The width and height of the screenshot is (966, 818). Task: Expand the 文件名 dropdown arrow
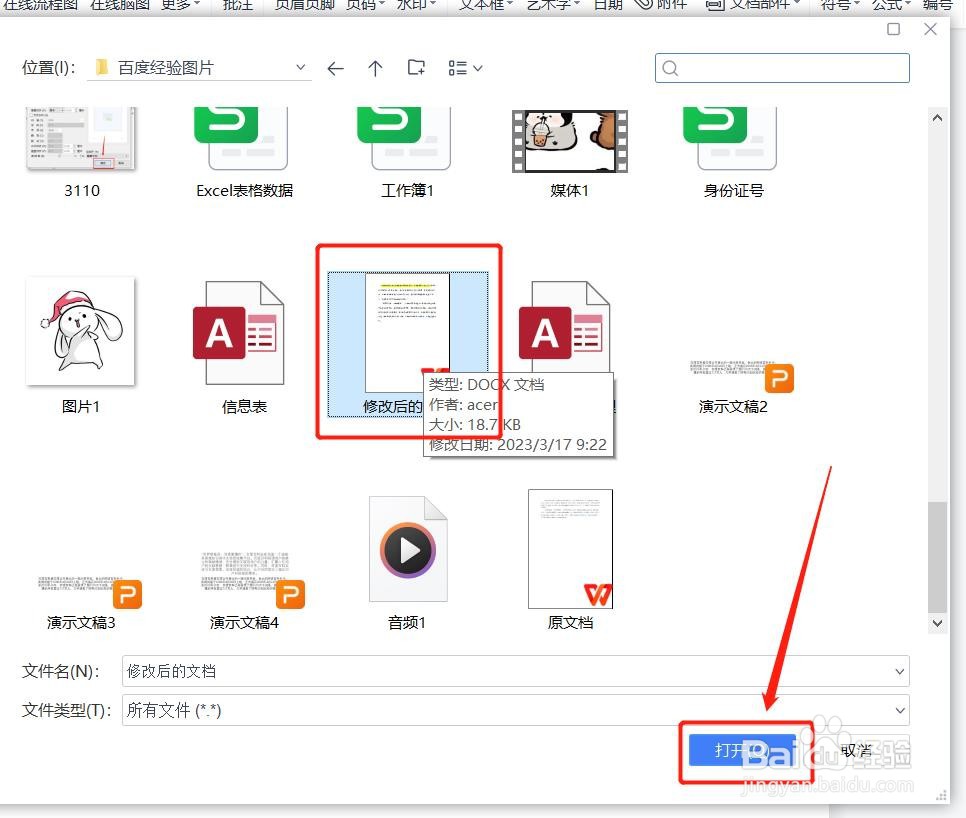pos(899,671)
